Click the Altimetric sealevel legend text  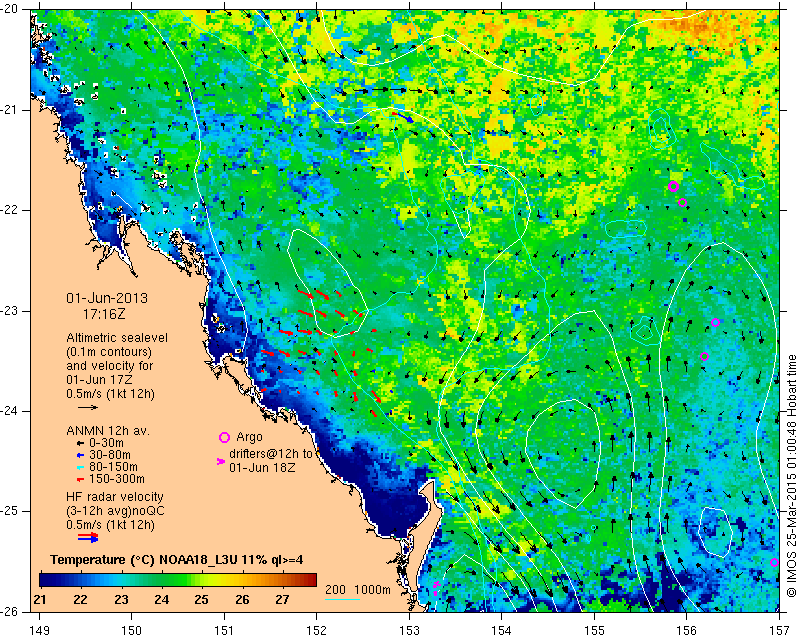tap(117, 338)
